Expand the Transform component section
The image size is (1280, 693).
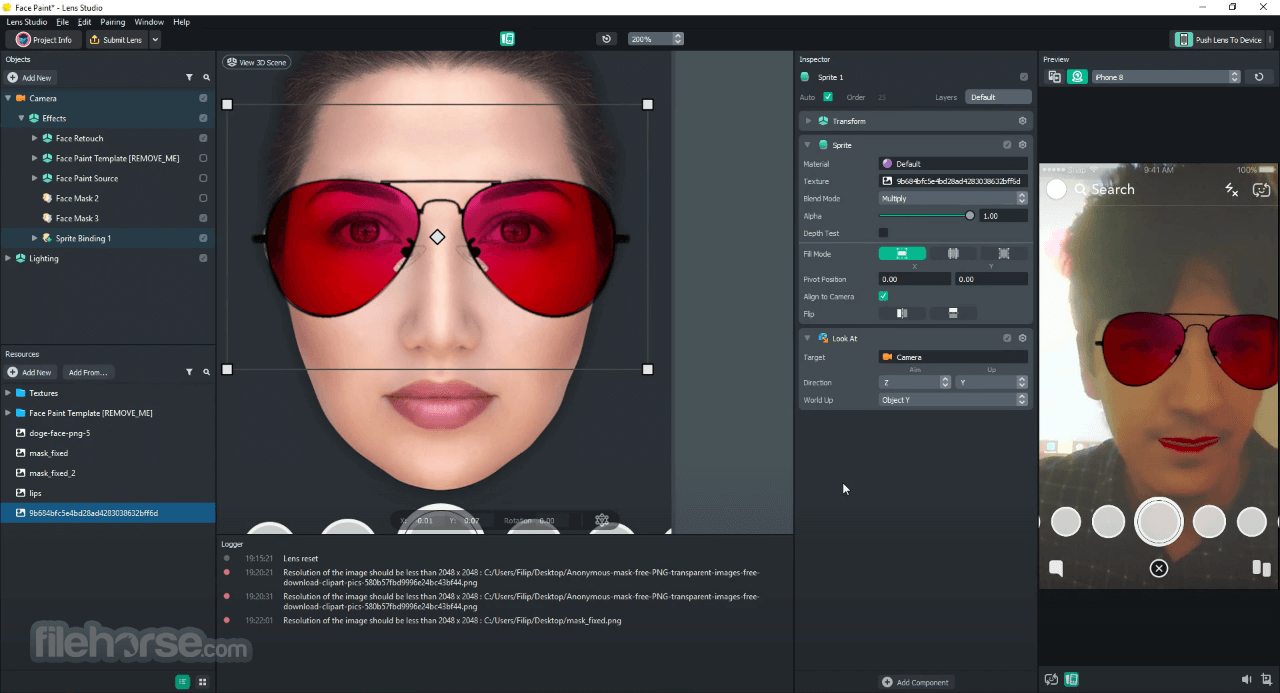tap(808, 121)
